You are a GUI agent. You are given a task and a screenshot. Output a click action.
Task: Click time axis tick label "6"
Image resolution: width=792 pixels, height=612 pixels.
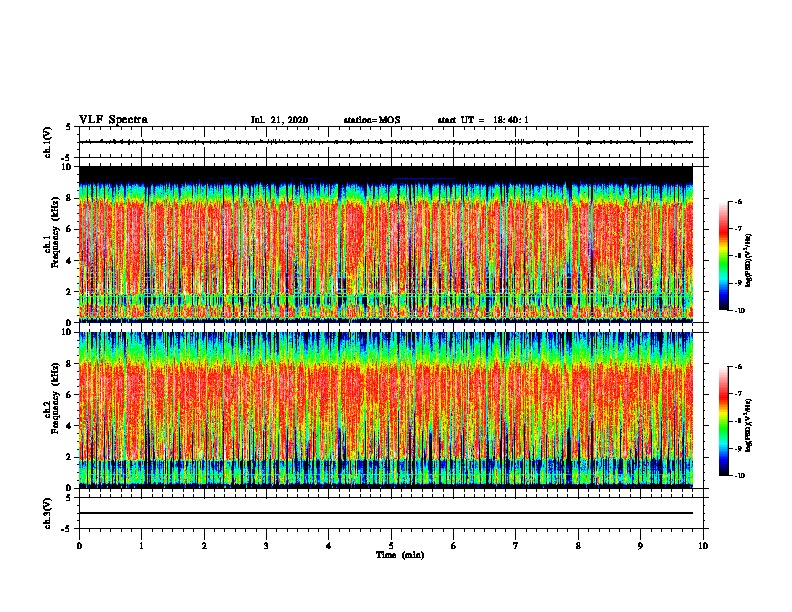pos(453,546)
